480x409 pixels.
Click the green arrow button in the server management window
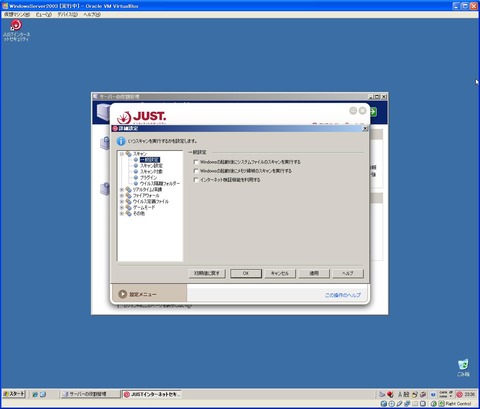pyautogui.click(x=373, y=112)
